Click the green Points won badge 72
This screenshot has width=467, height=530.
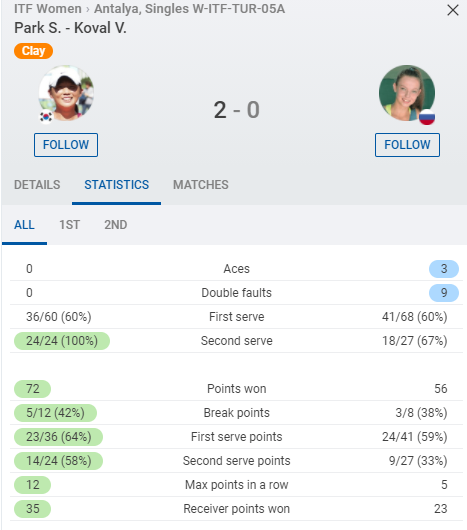(32, 389)
